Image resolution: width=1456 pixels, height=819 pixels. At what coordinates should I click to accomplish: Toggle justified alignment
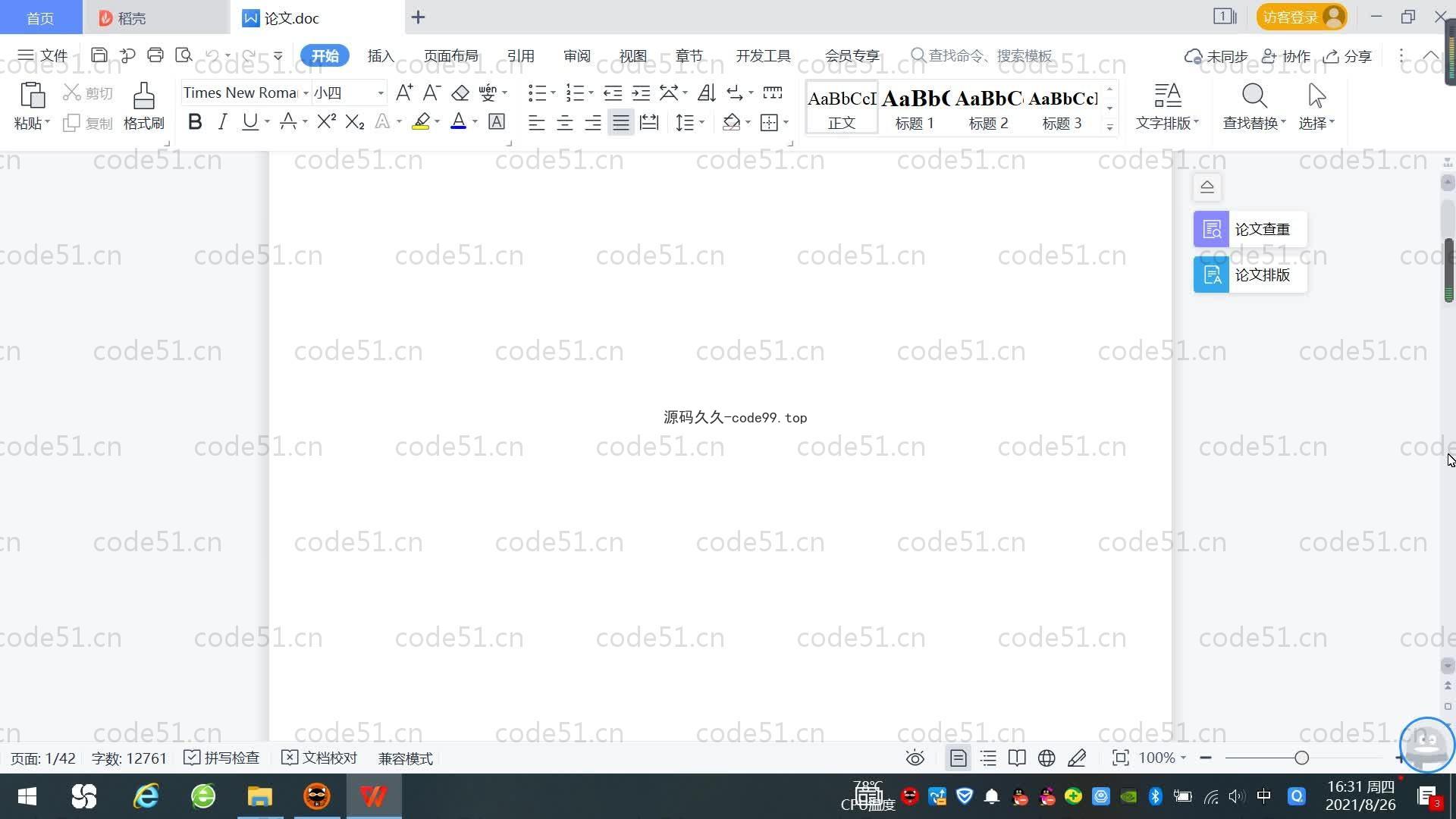pyautogui.click(x=621, y=122)
